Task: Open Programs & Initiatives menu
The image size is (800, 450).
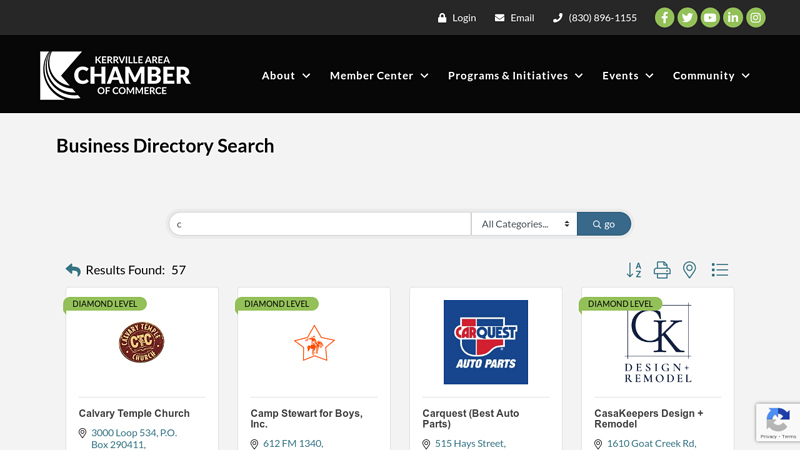Action: click(x=515, y=76)
